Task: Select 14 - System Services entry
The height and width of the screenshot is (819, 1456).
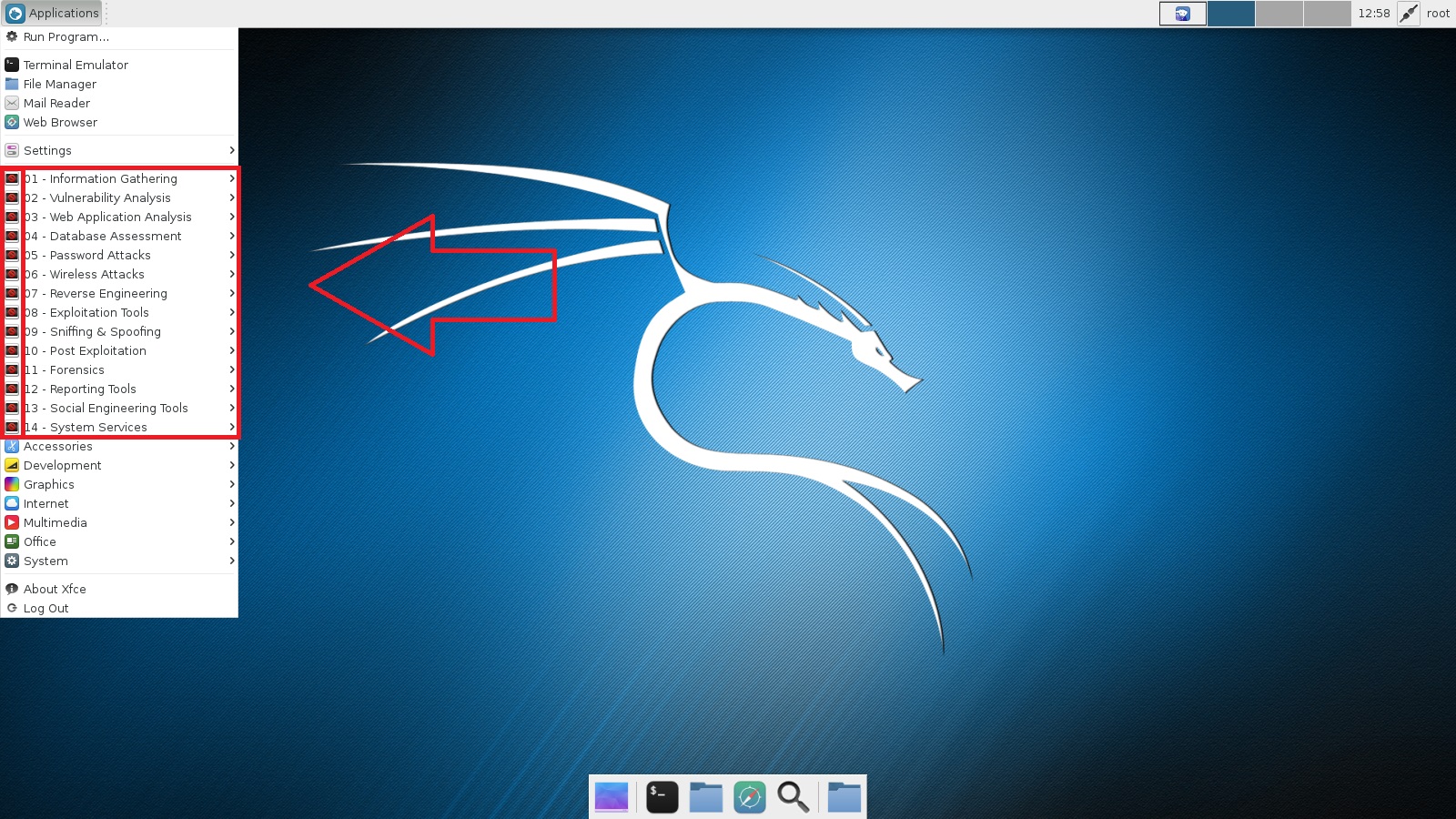Action: coord(119,427)
